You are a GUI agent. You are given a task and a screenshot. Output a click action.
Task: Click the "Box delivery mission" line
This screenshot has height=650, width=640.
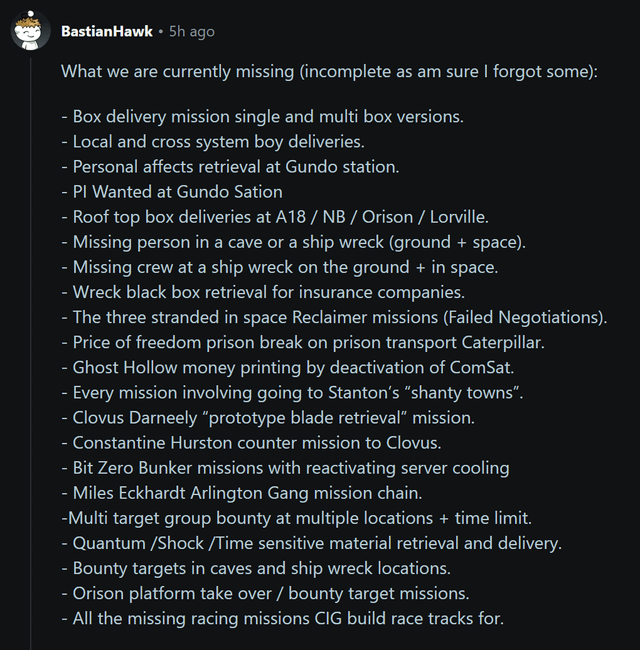point(262,116)
